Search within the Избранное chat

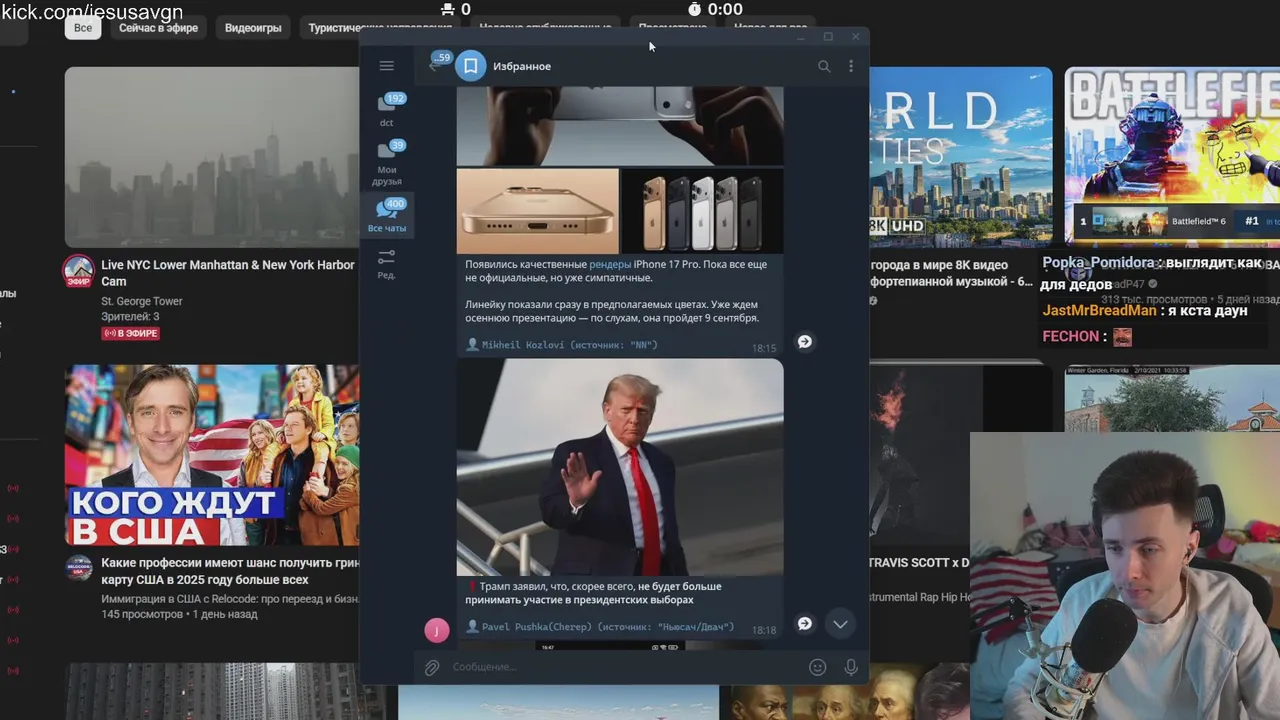click(824, 66)
